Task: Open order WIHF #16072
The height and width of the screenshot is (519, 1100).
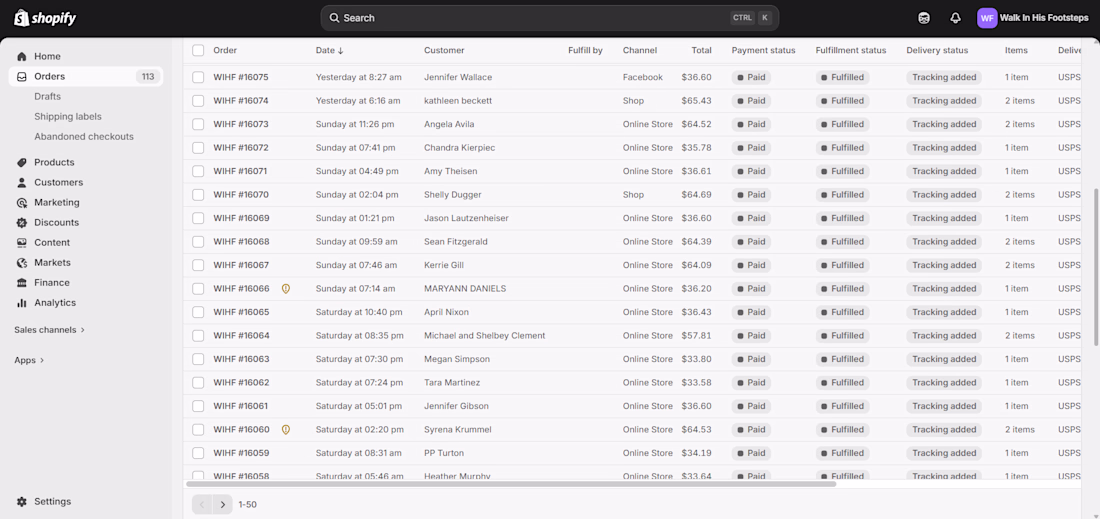Action: pos(241,148)
